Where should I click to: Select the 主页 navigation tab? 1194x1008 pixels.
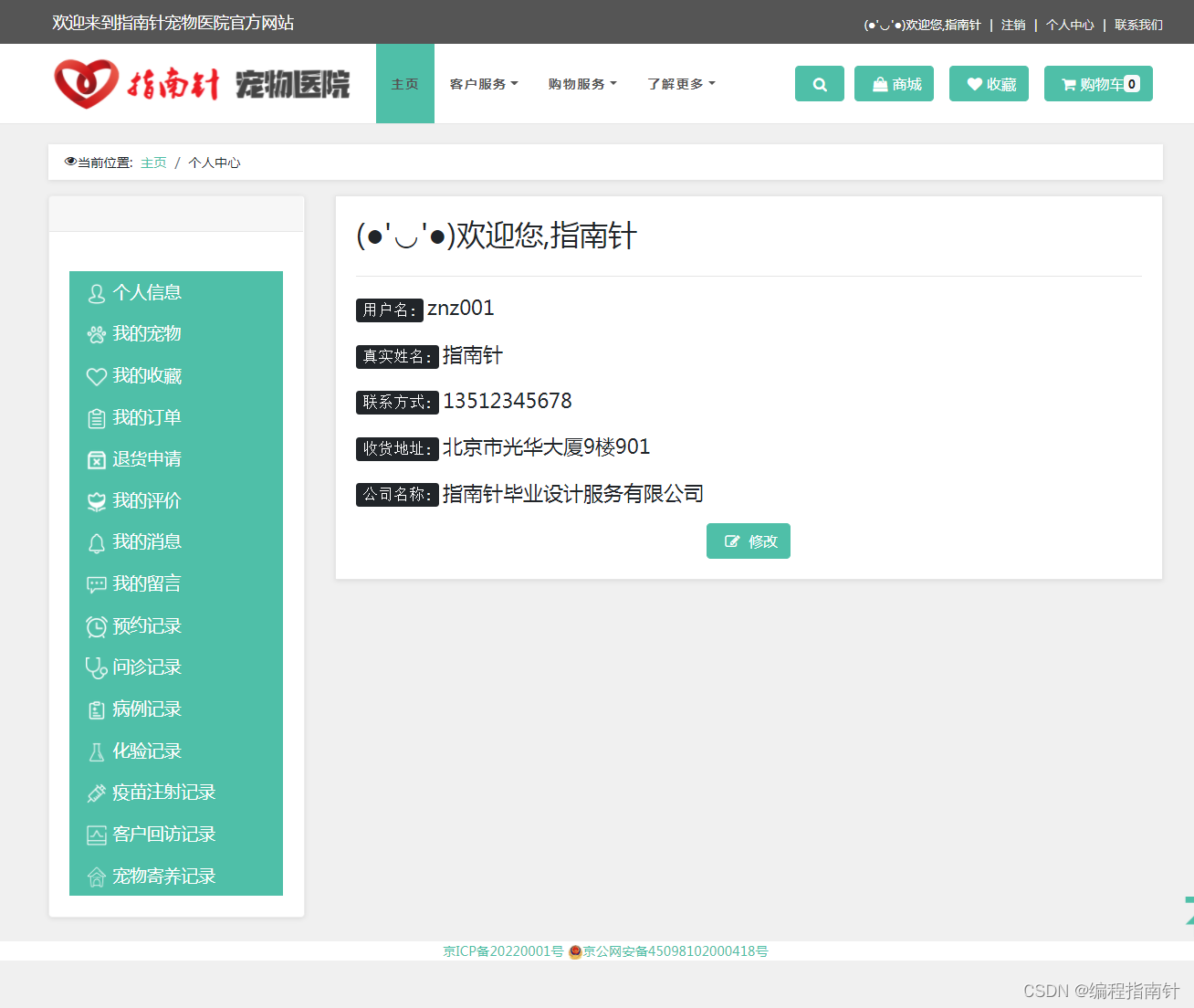405,84
